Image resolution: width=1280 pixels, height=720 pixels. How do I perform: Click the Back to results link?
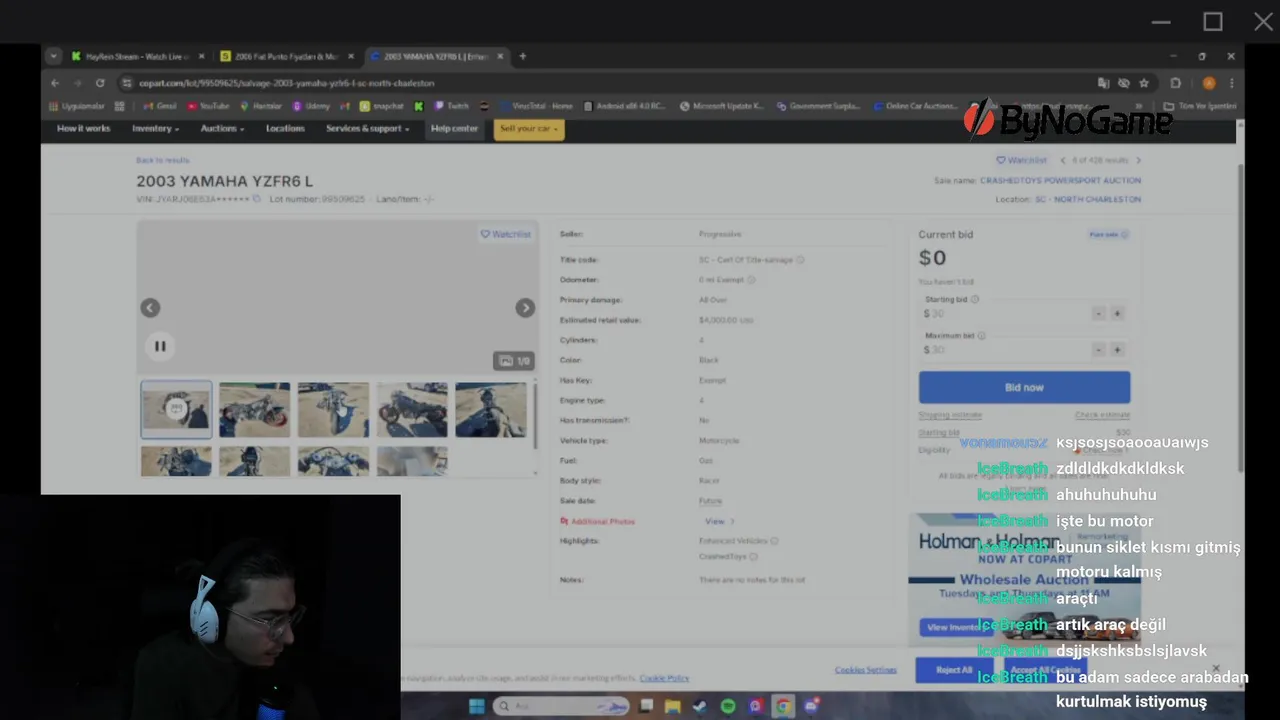point(162,160)
